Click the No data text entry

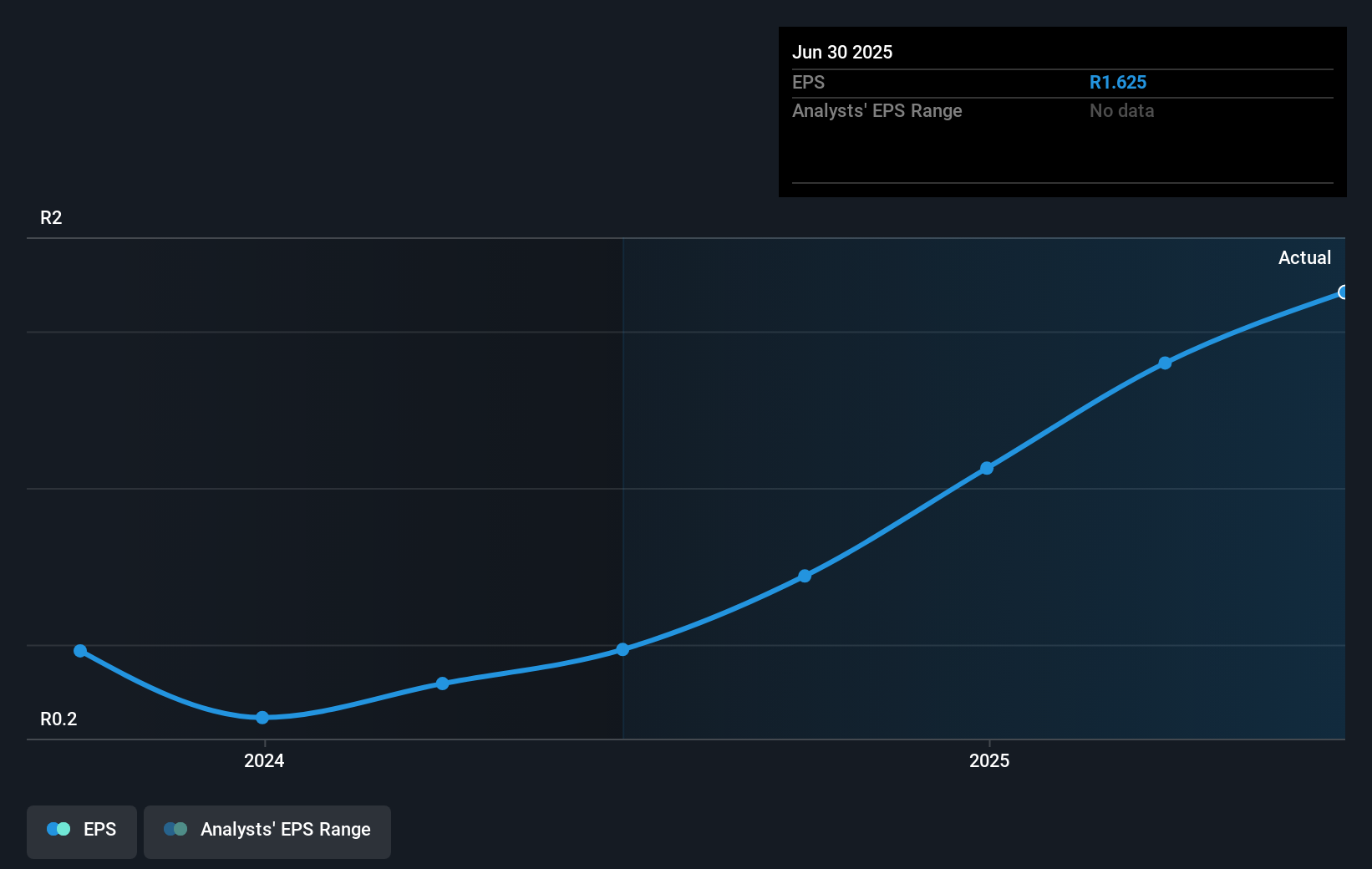click(1122, 110)
